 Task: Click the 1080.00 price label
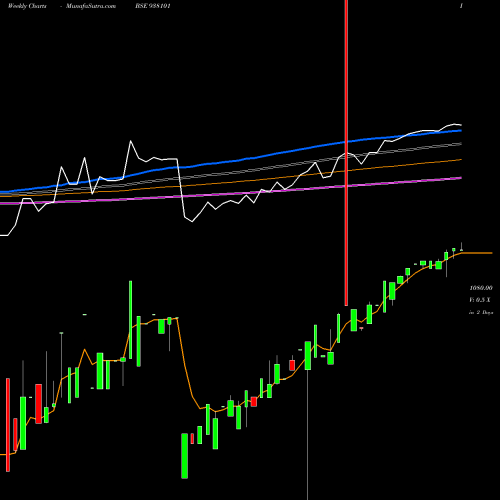[x=481, y=288]
